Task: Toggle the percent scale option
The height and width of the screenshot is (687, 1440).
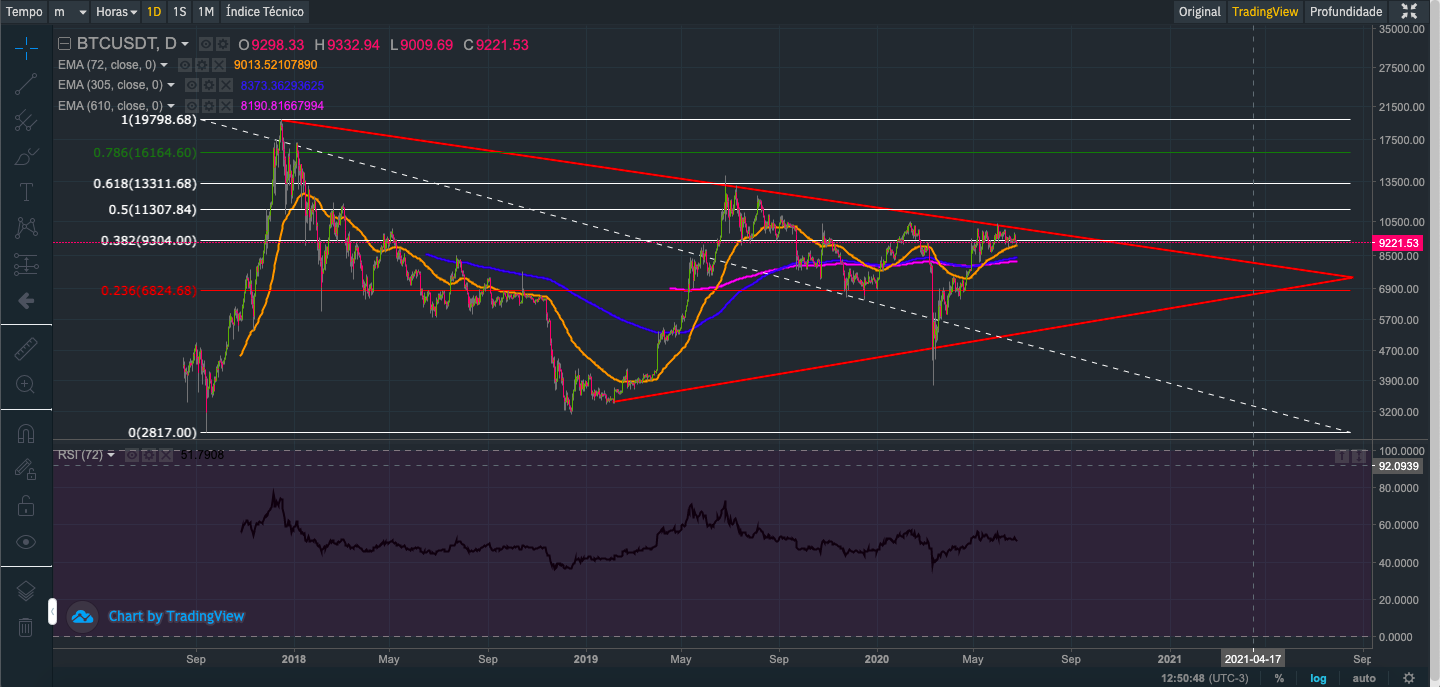Action: point(1279,678)
